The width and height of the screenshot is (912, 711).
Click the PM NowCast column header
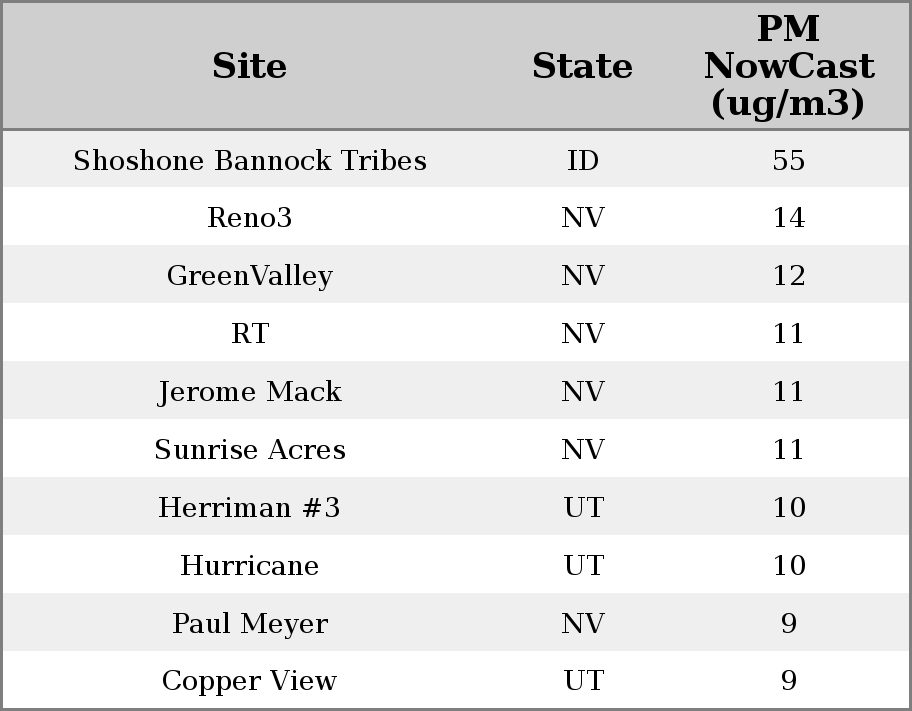788,66
